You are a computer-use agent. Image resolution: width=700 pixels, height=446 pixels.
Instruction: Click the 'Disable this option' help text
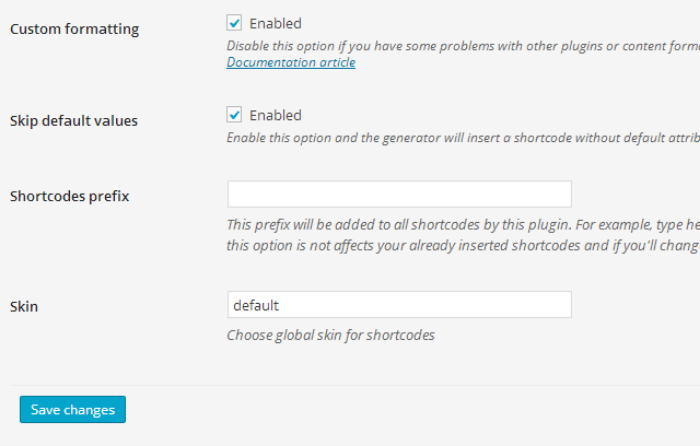click(463, 46)
